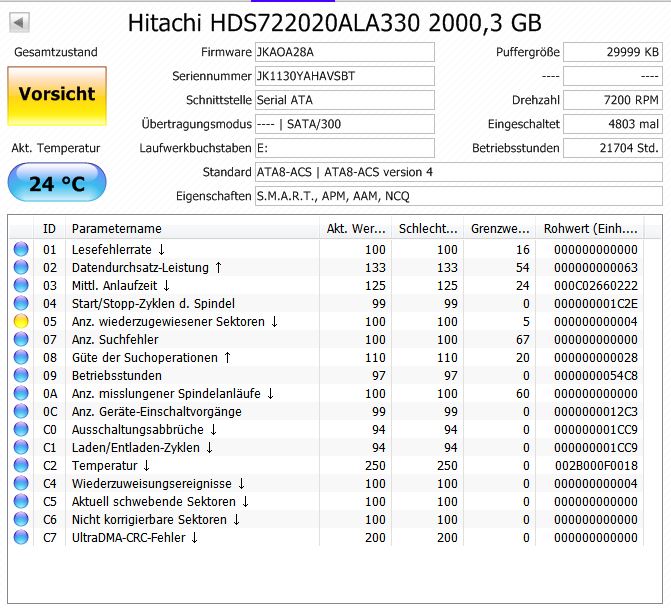Click the previous disk arrow button
Screen dimensions: 671x608
point(19,22)
